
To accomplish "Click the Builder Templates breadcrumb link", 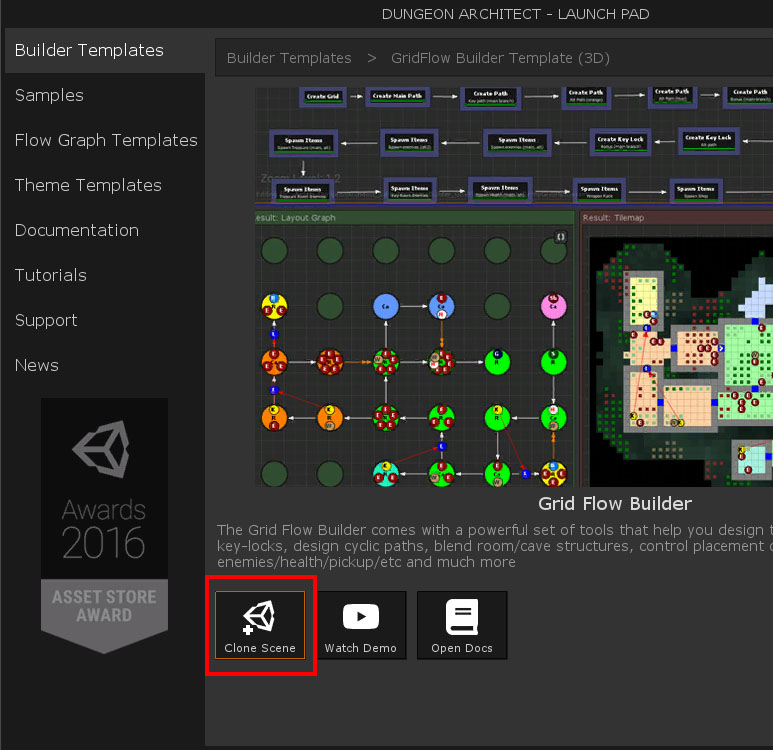I will 289,58.
